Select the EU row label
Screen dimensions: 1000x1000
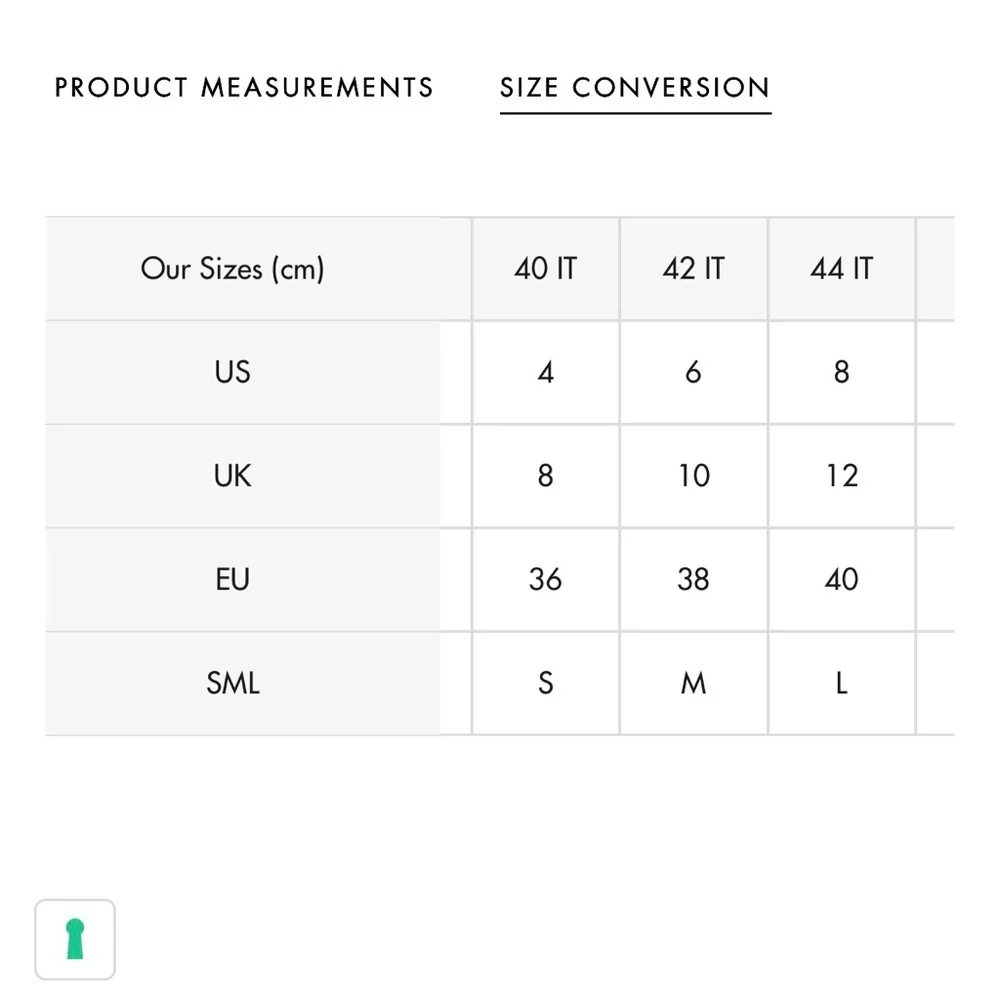coord(232,579)
